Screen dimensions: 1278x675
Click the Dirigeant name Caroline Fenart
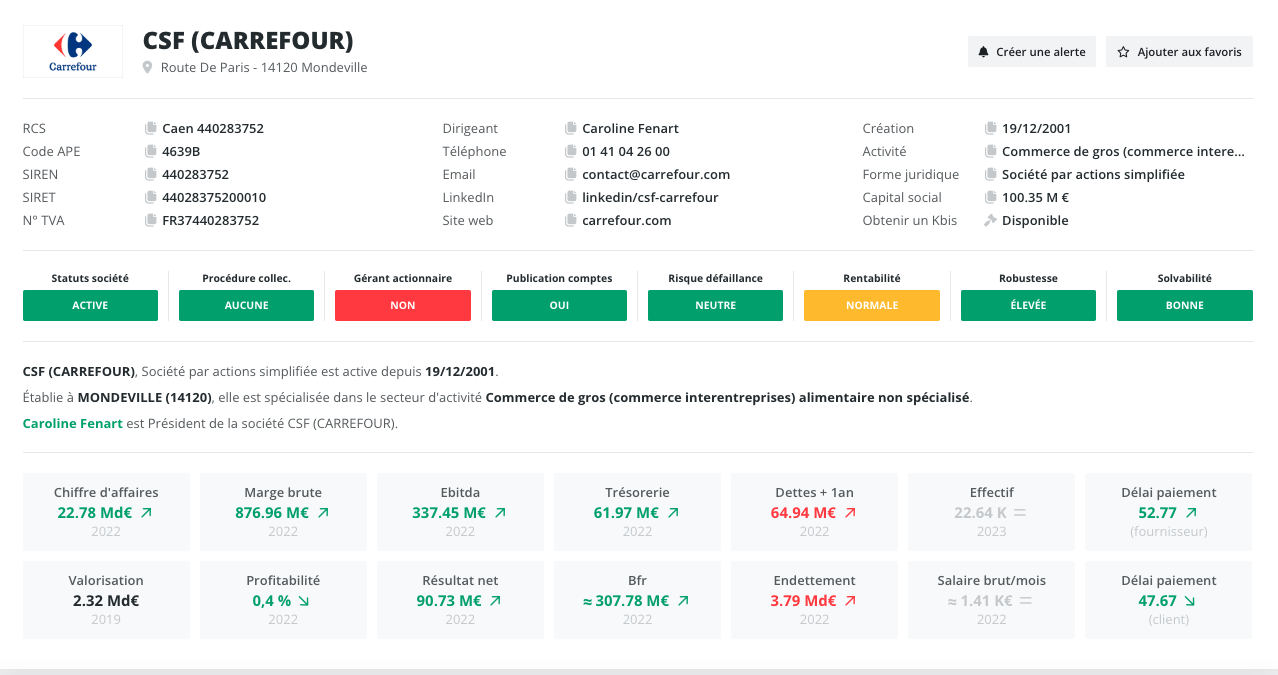(630, 128)
